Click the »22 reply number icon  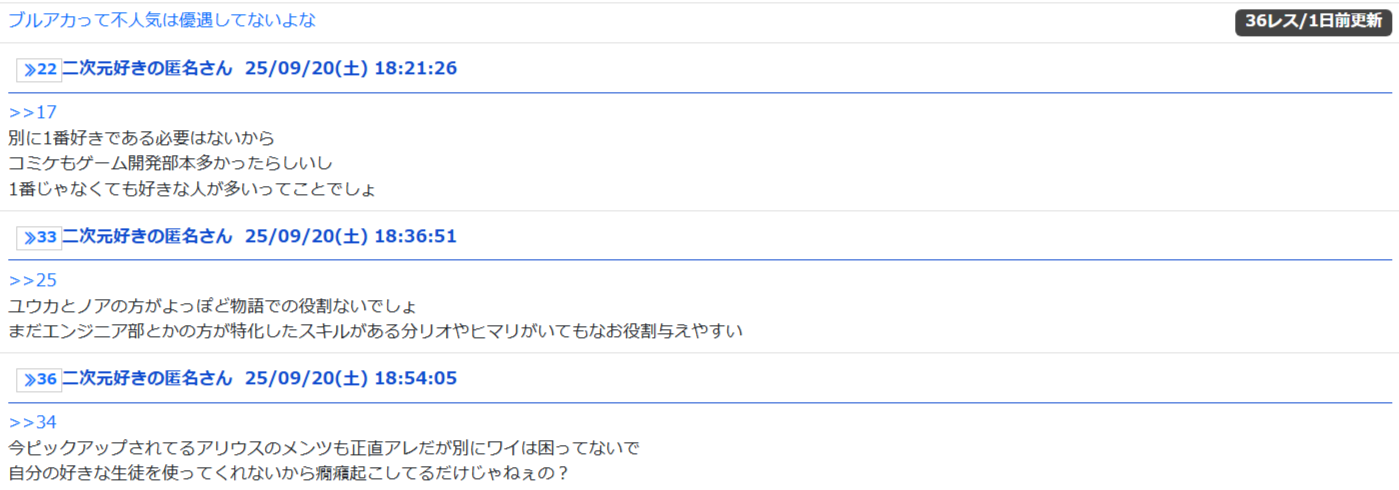pos(39,70)
